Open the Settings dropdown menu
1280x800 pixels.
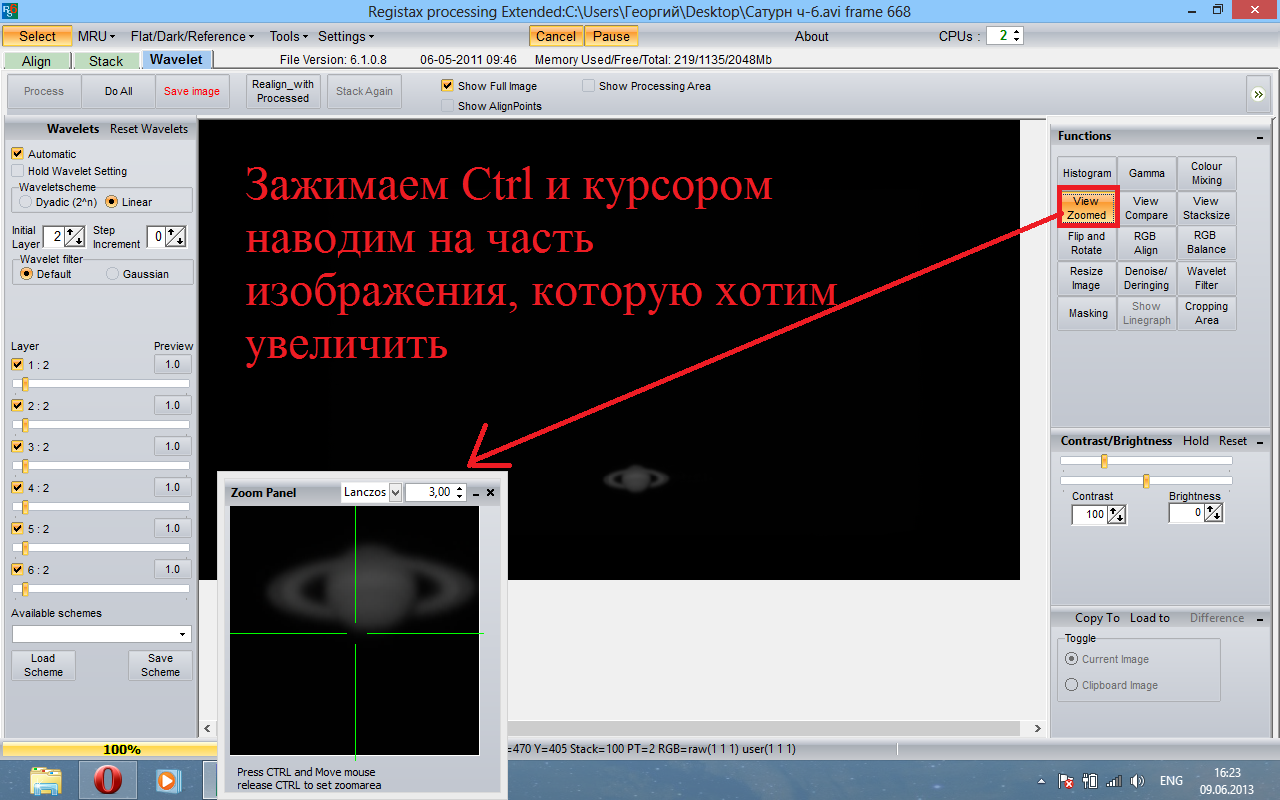coord(347,36)
